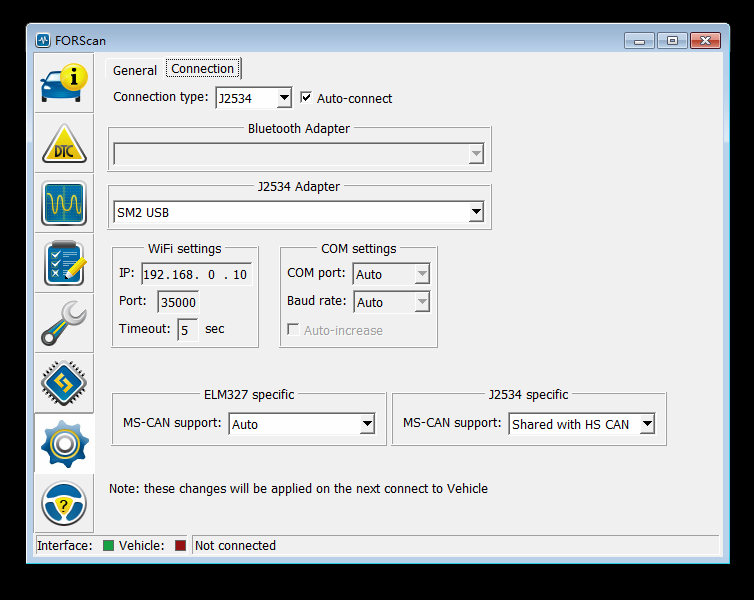Click the 'ELM327 specific' group title
The image size is (754, 600).
tap(249, 394)
